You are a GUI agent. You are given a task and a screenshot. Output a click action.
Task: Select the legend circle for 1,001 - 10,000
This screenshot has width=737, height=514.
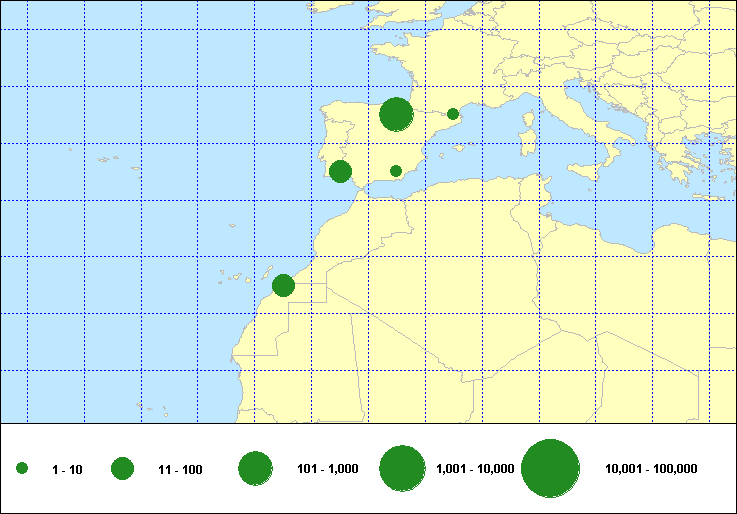[404, 469]
